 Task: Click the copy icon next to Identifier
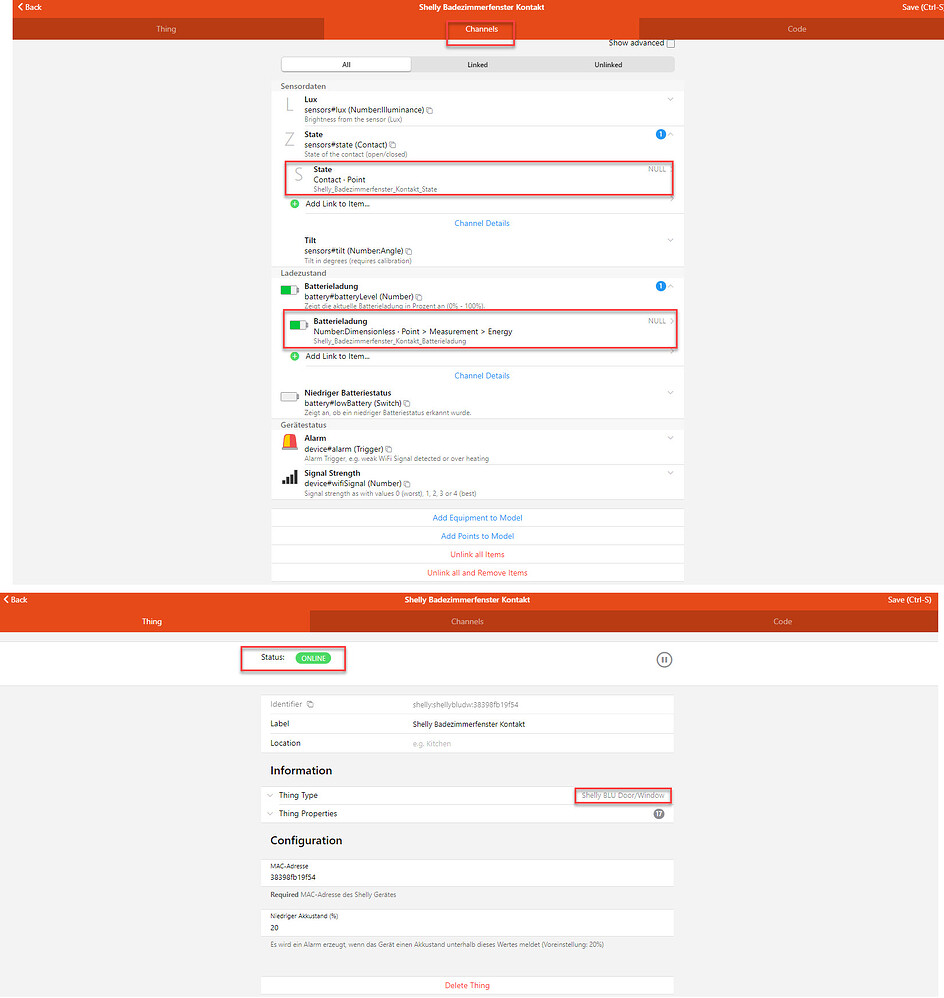click(x=310, y=705)
